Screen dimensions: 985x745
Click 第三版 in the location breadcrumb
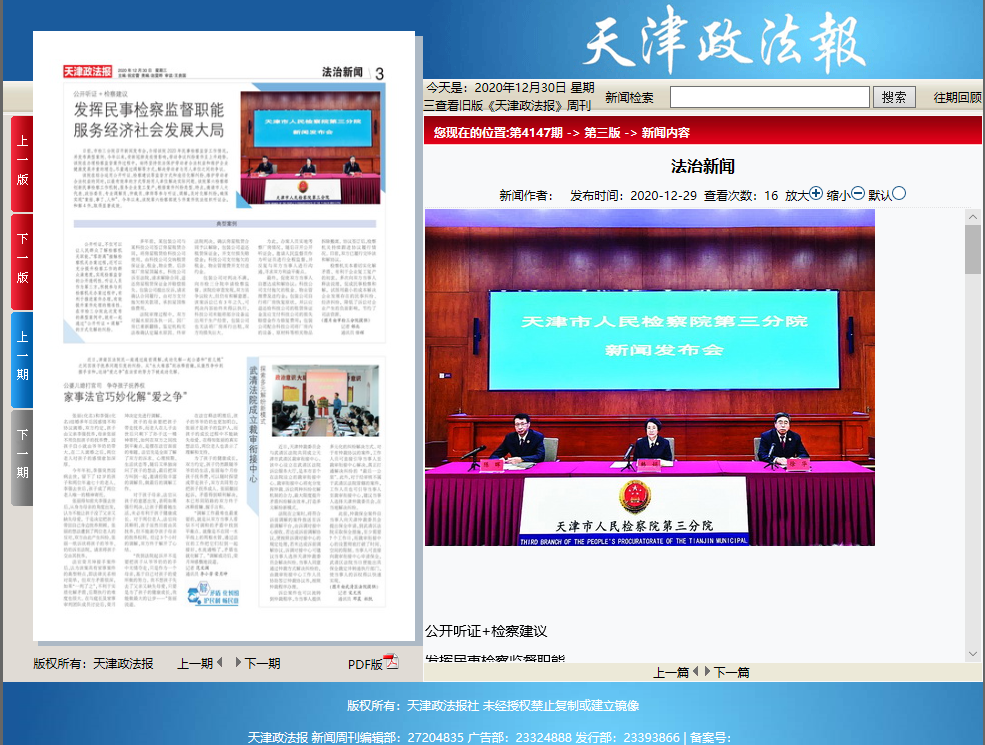click(x=602, y=133)
